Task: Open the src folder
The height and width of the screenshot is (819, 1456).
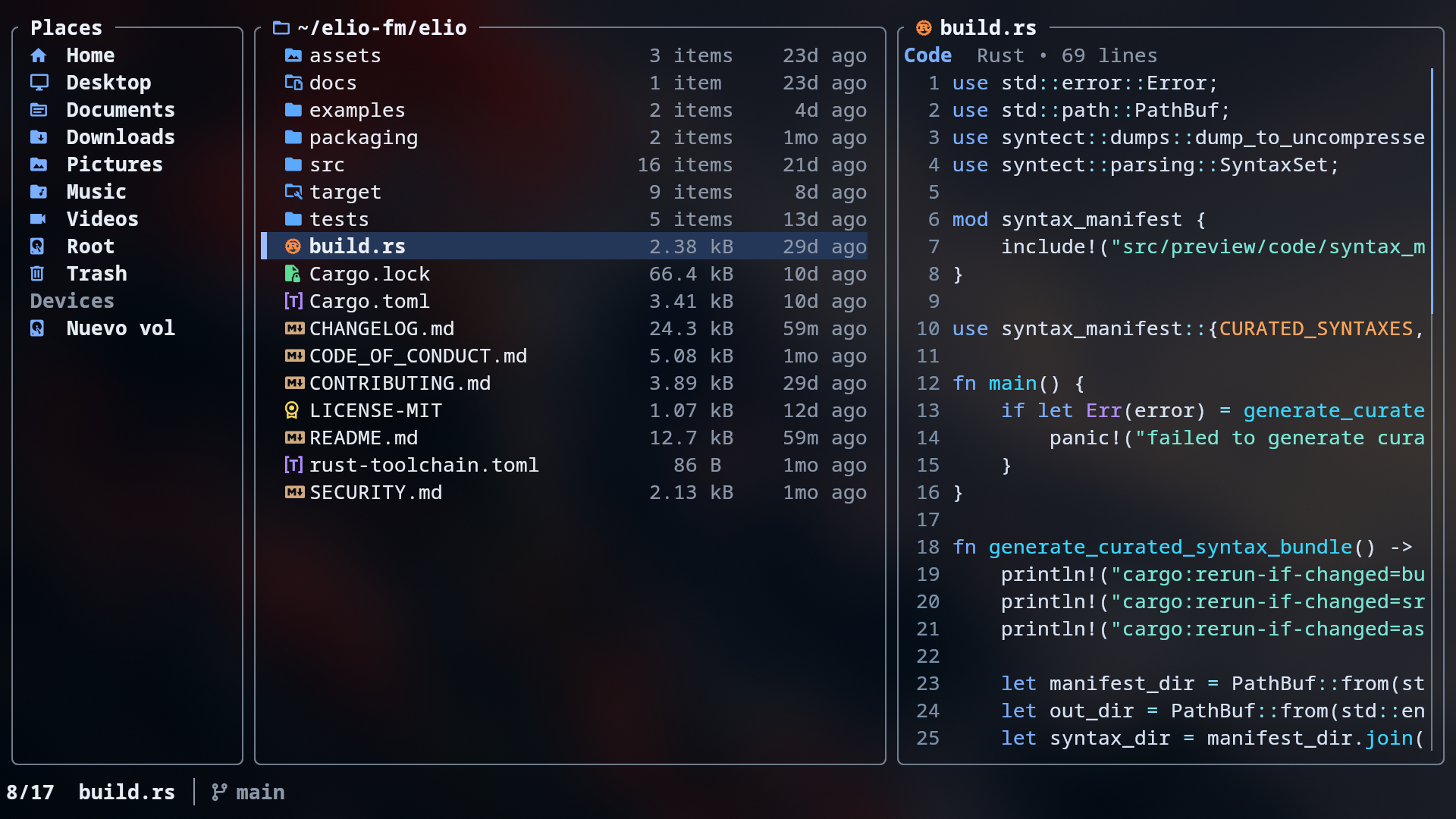Action: click(x=564, y=165)
